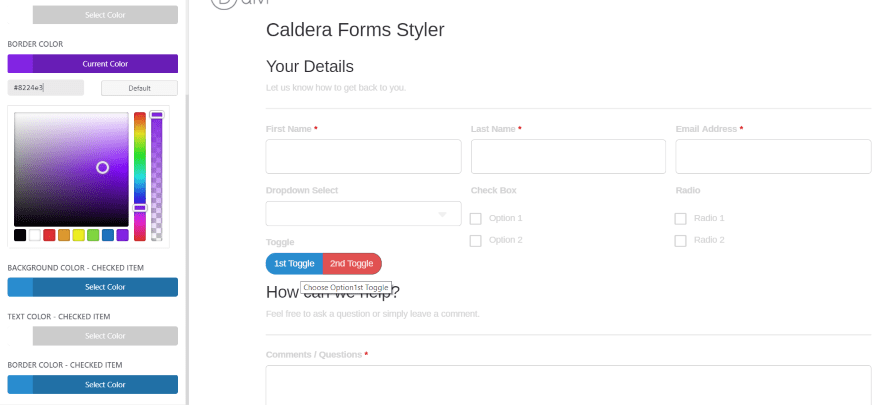Pick the white palette swatch
The height and width of the screenshot is (405, 880).
(x=35, y=235)
